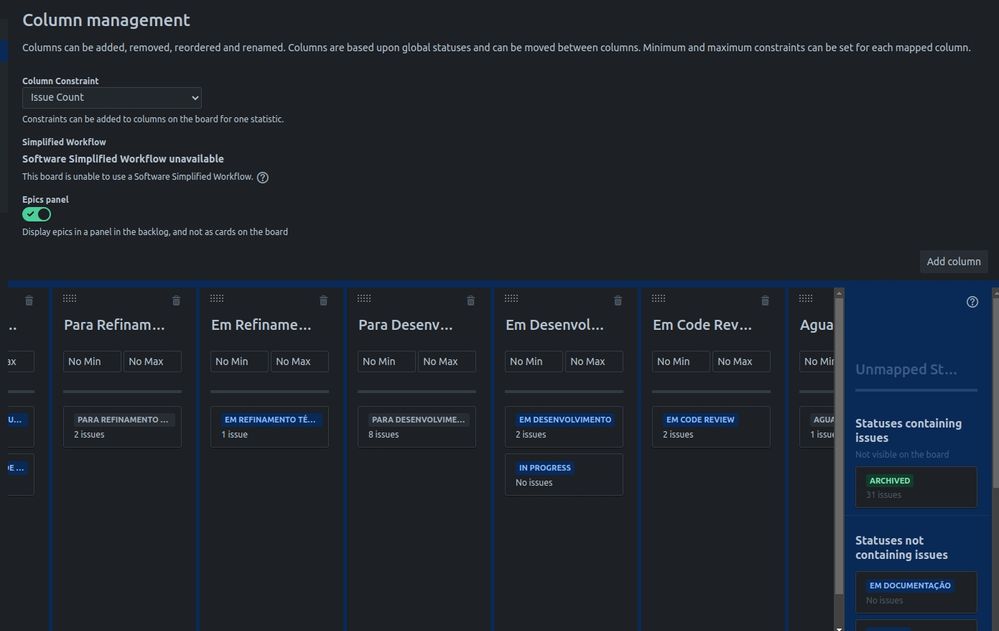Click 'Statuses not containing issues' heading
This screenshot has height=631, width=999.
coord(902,548)
